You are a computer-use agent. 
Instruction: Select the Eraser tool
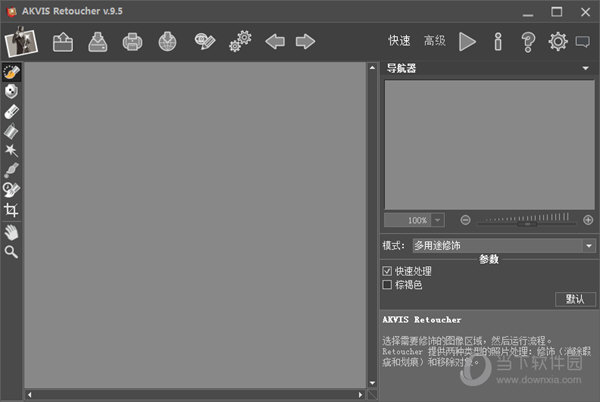click(11, 112)
